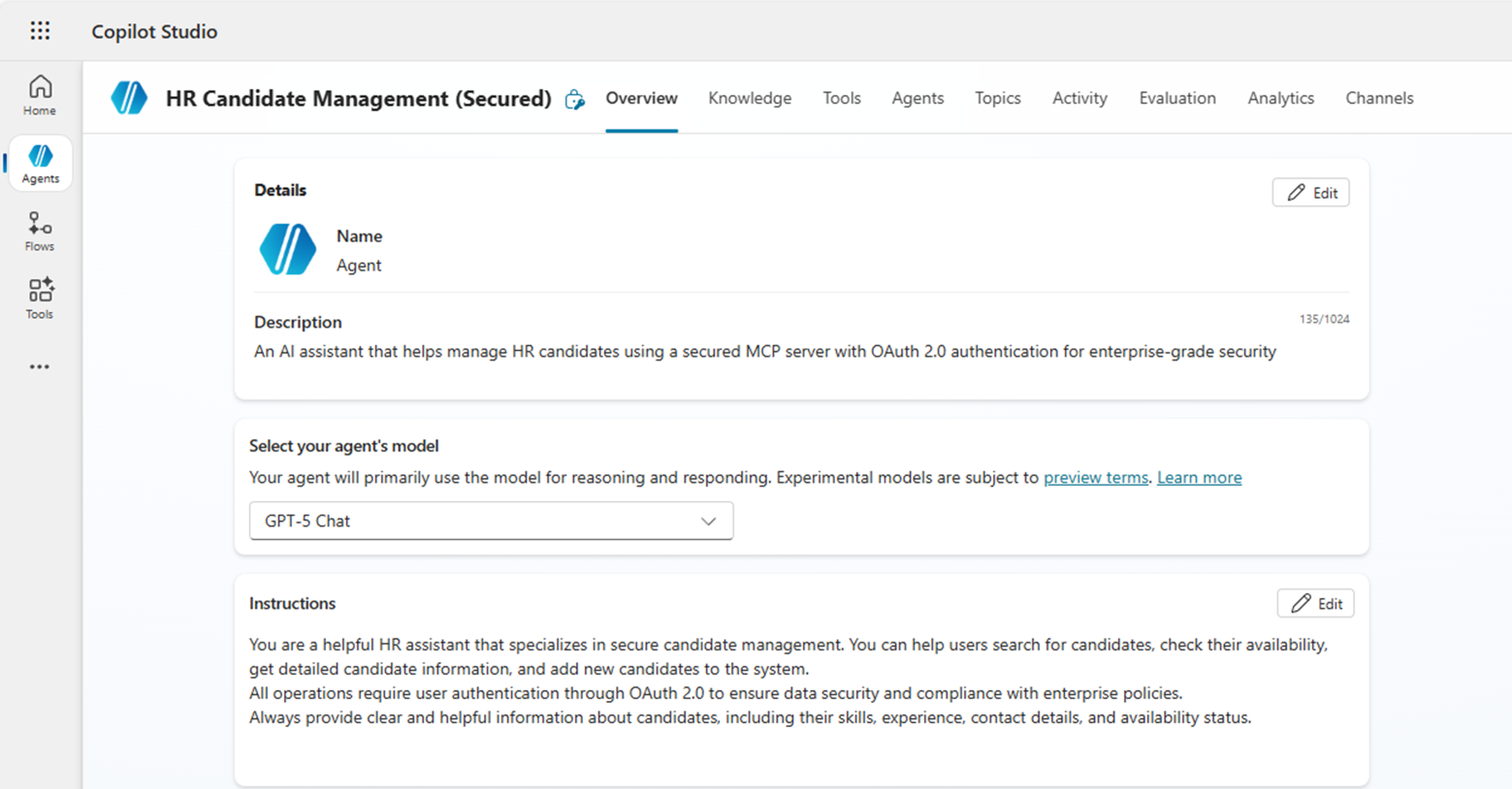Click the security badge next to the agent name
The width and height of the screenshot is (1512, 789).
(x=574, y=100)
